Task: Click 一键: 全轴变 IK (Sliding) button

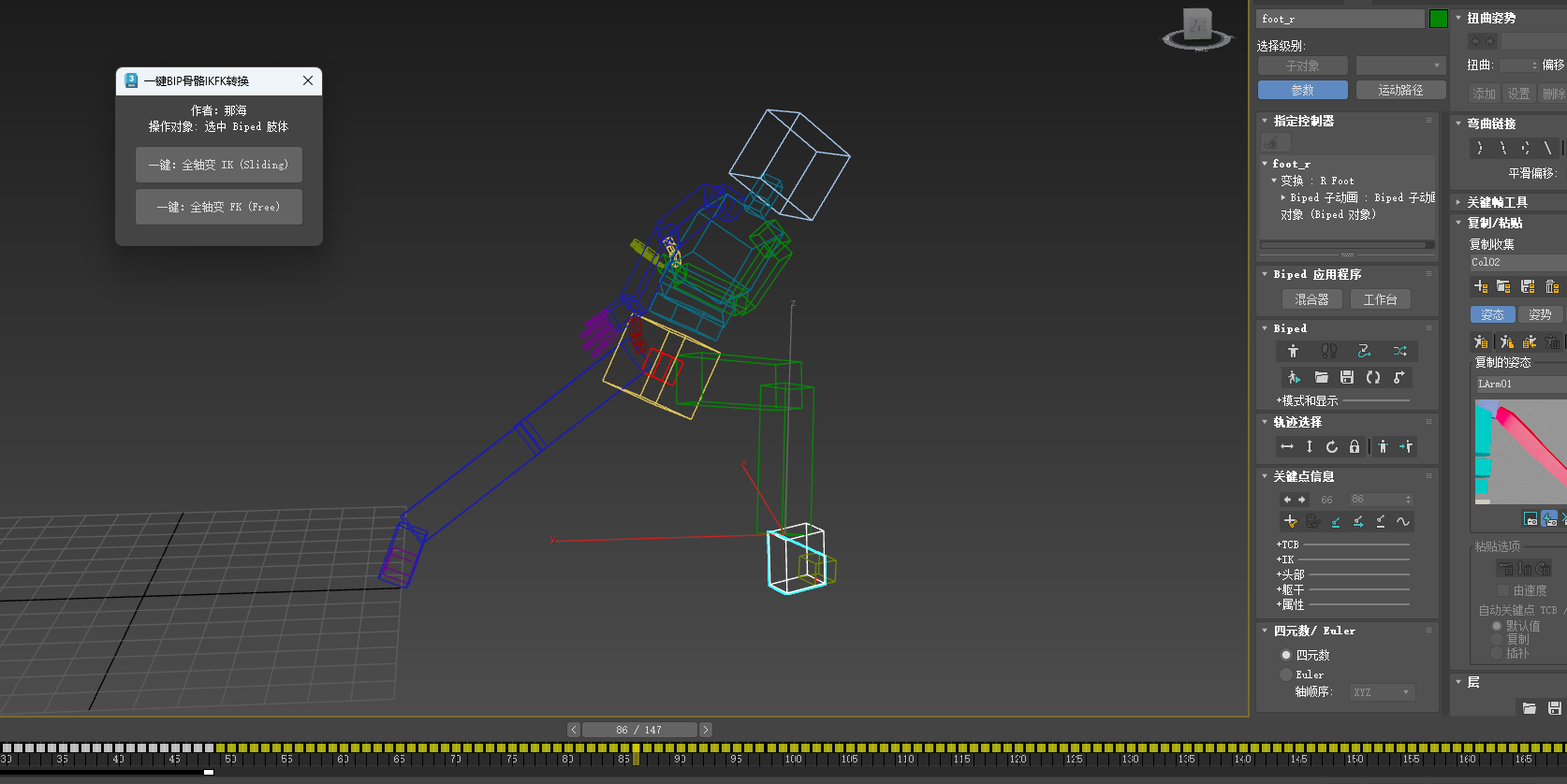Action: 219,165
